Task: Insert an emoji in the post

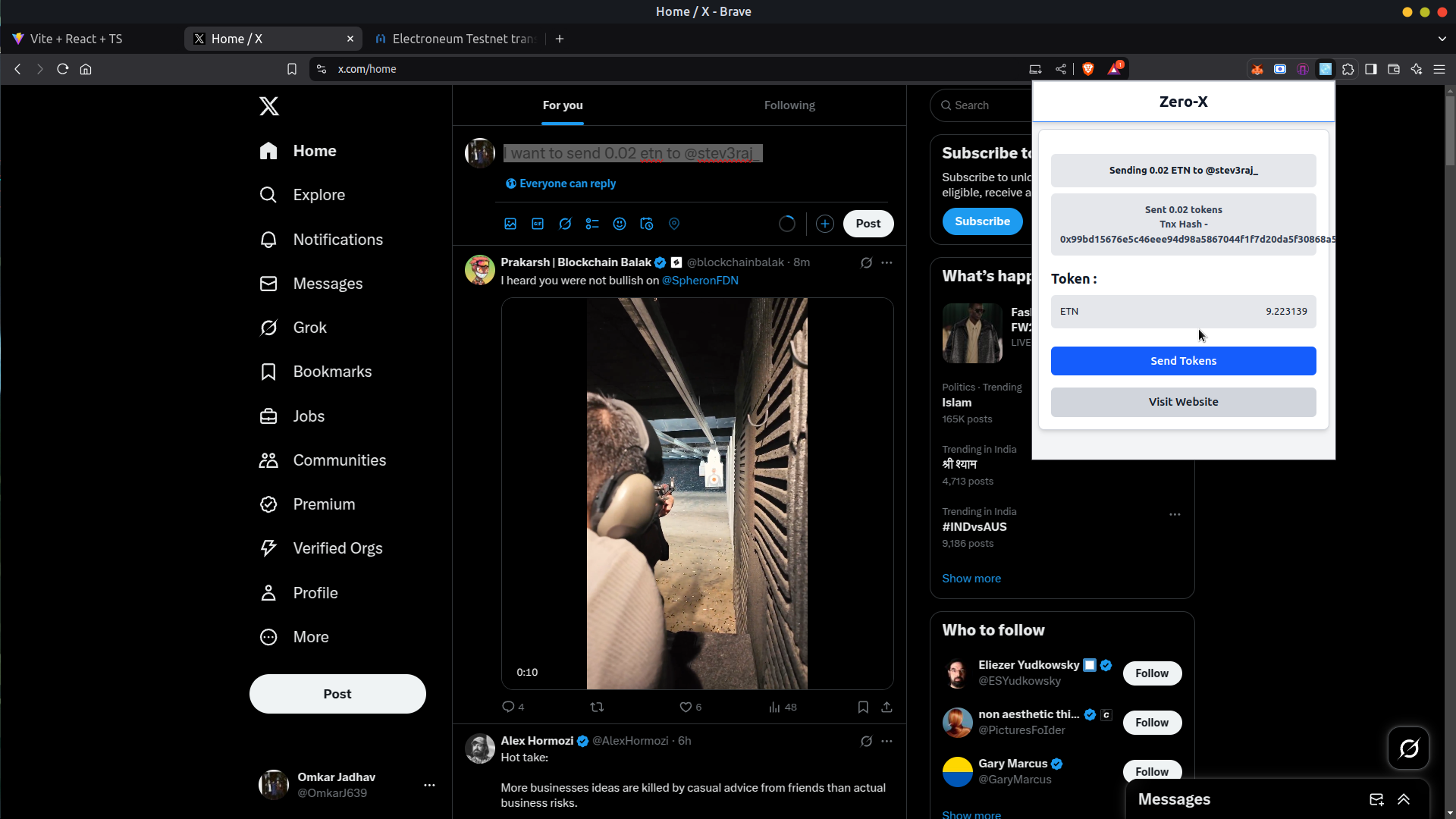Action: coord(620,224)
